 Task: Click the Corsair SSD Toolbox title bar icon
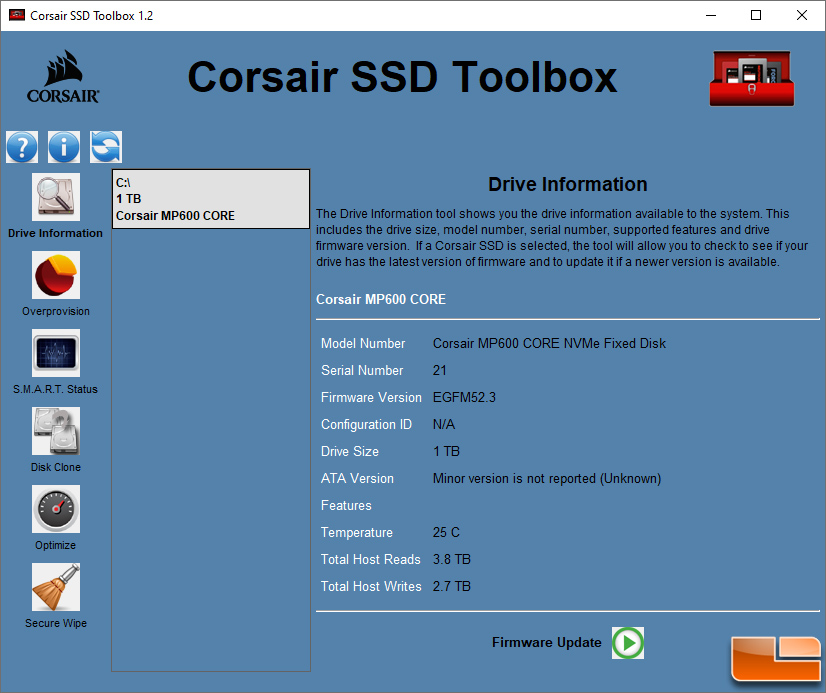pyautogui.click(x=17, y=15)
